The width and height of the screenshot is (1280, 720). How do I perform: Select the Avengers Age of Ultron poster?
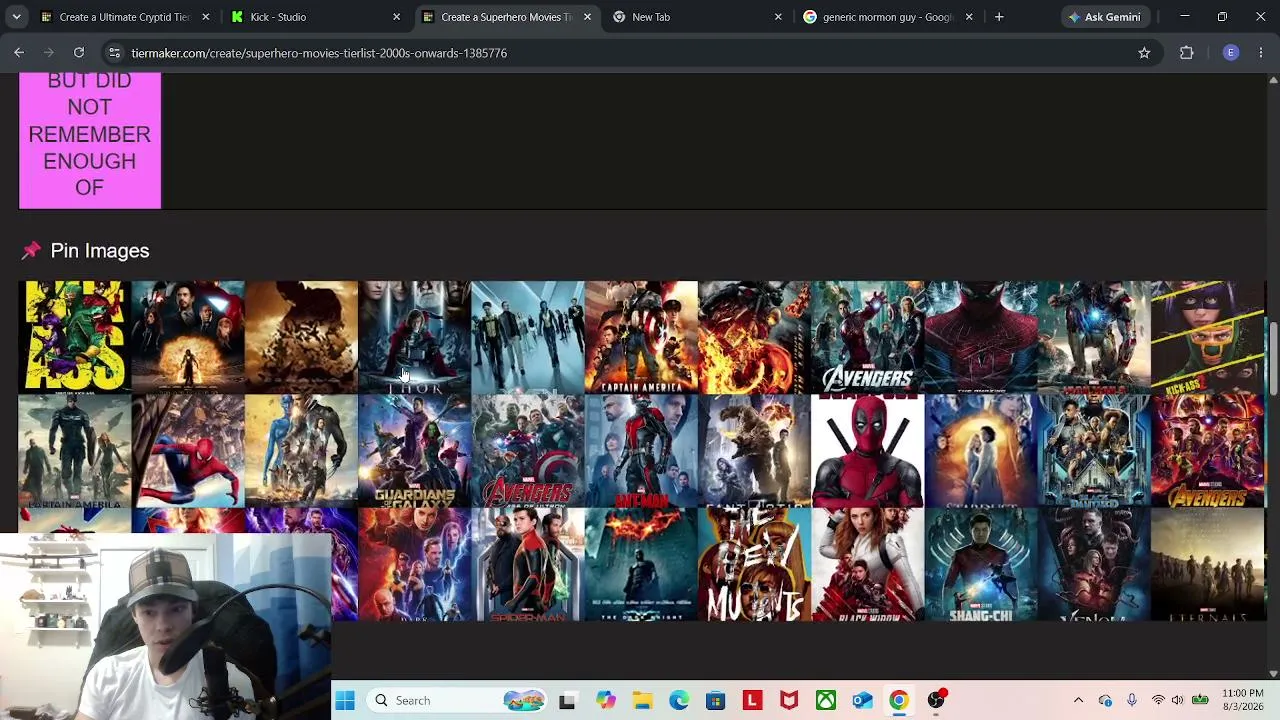(x=527, y=451)
